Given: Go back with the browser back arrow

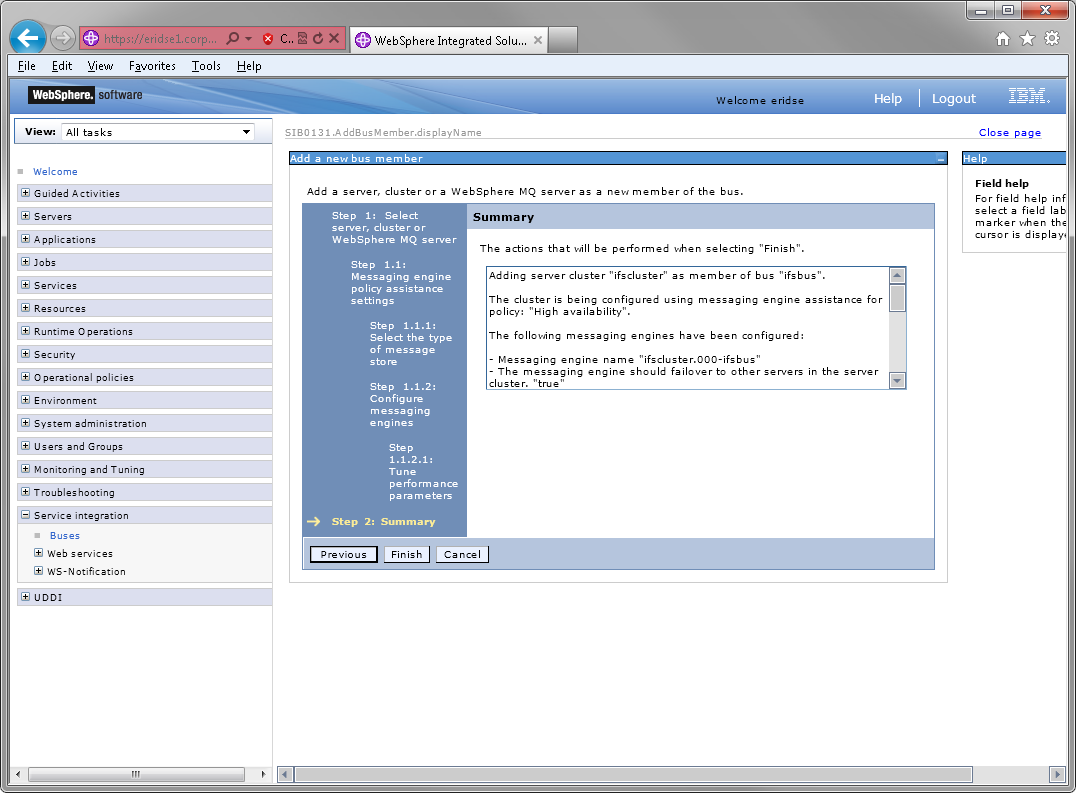Looking at the screenshot, I should coord(28,38).
